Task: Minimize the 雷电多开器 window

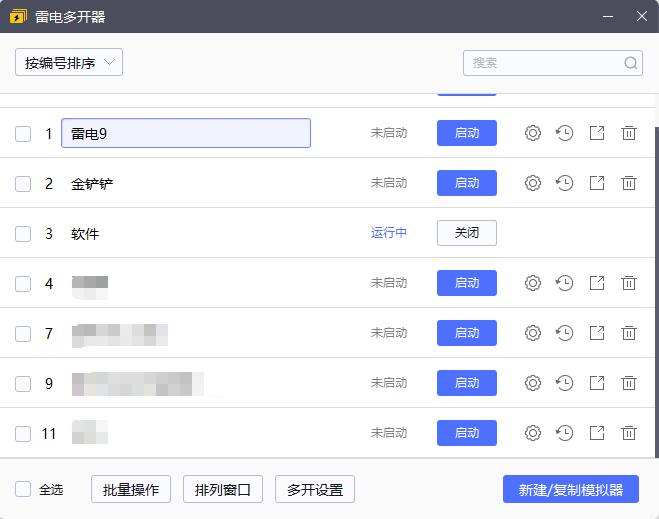Action: (608, 16)
